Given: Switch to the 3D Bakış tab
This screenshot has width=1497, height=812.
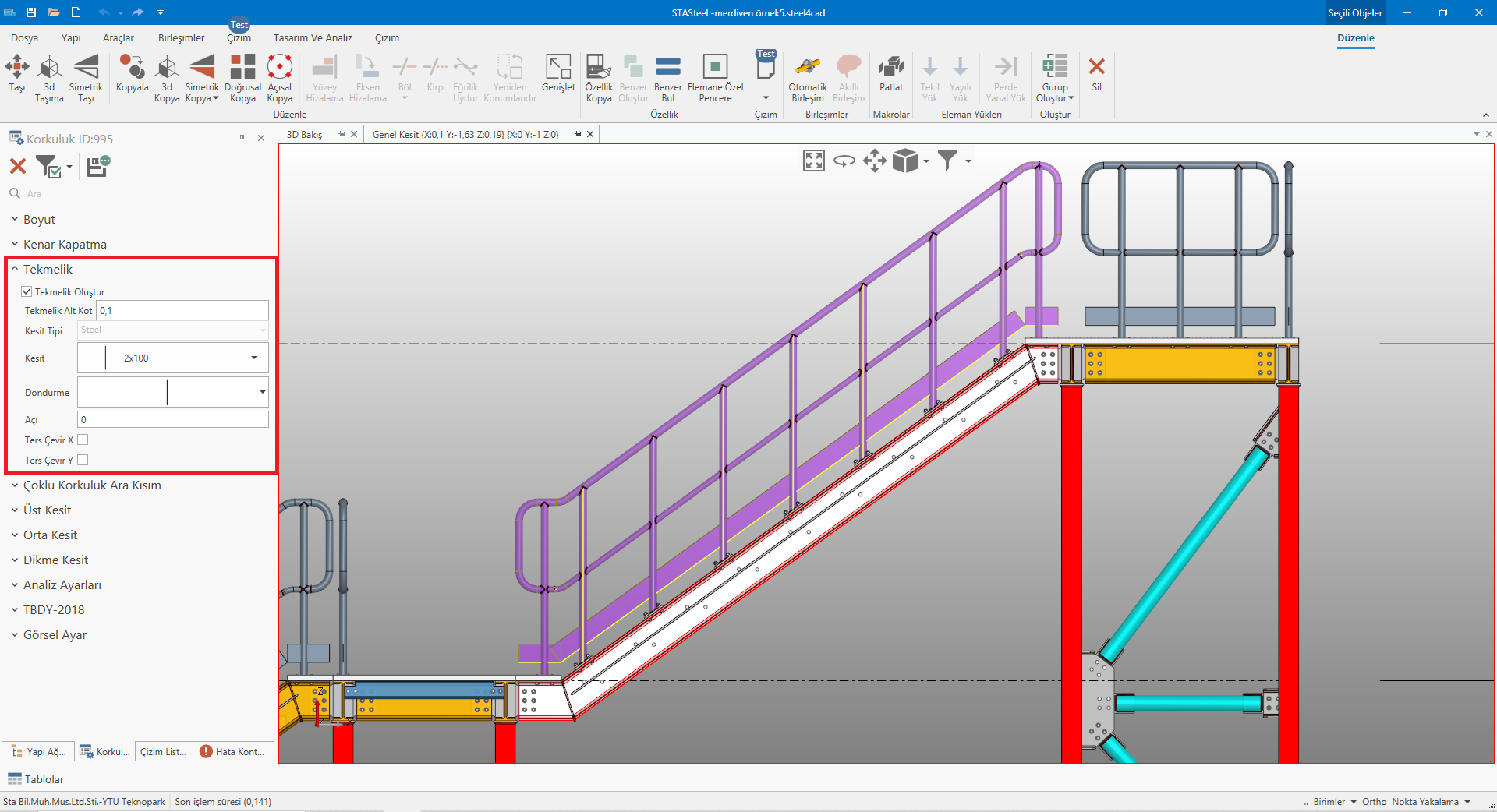Looking at the screenshot, I should click(304, 135).
